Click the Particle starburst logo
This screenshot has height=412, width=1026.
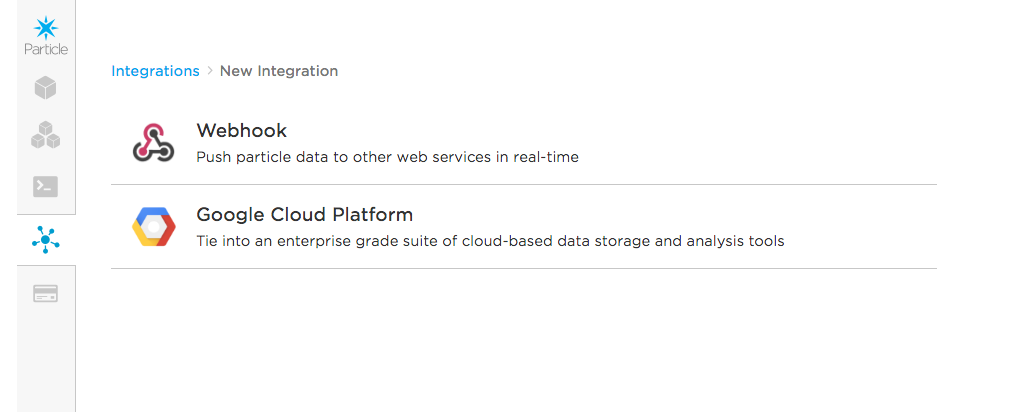[46, 27]
